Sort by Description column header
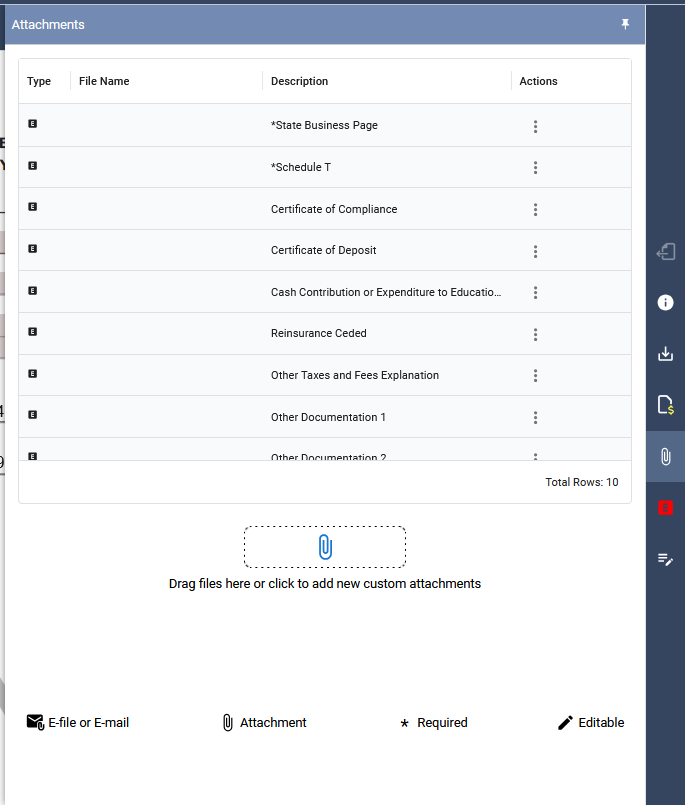 (299, 81)
